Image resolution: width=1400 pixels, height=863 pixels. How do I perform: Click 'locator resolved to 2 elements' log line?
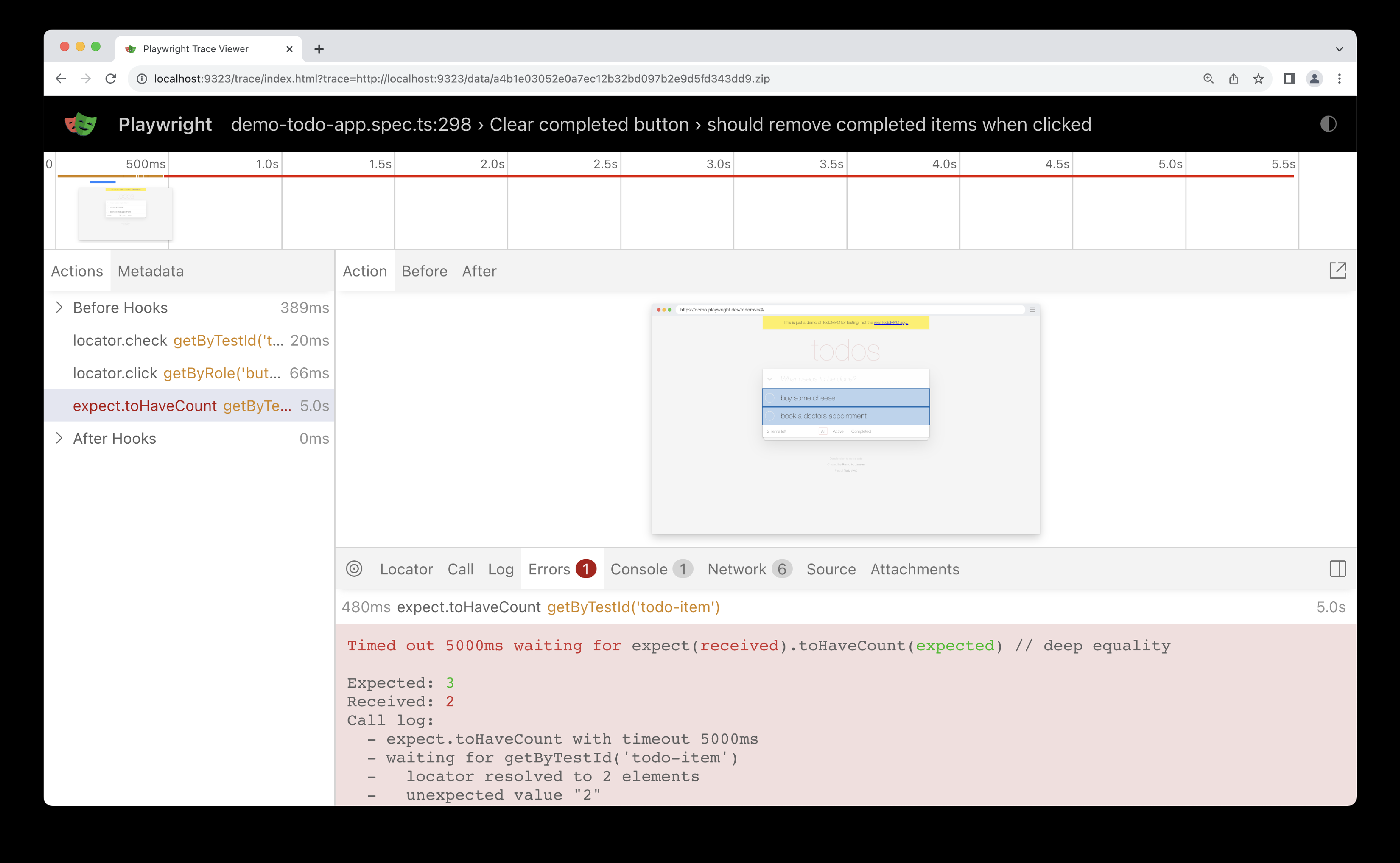[x=553, y=776]
